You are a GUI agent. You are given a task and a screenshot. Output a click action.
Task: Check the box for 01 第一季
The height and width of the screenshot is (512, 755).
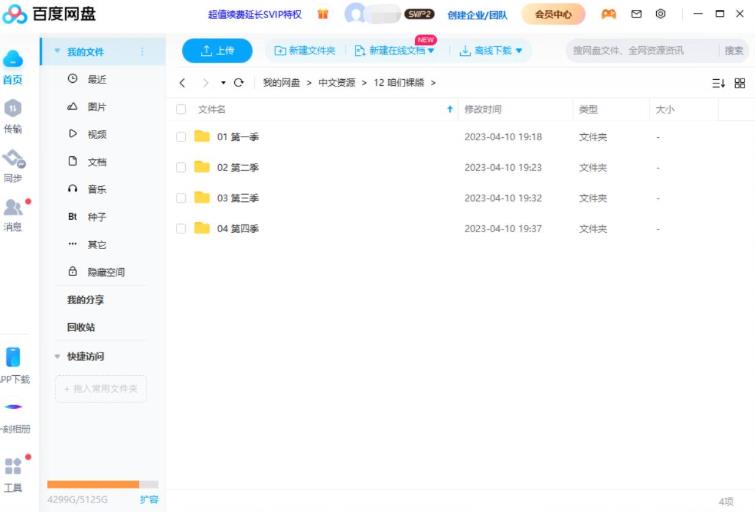(181, 137)
